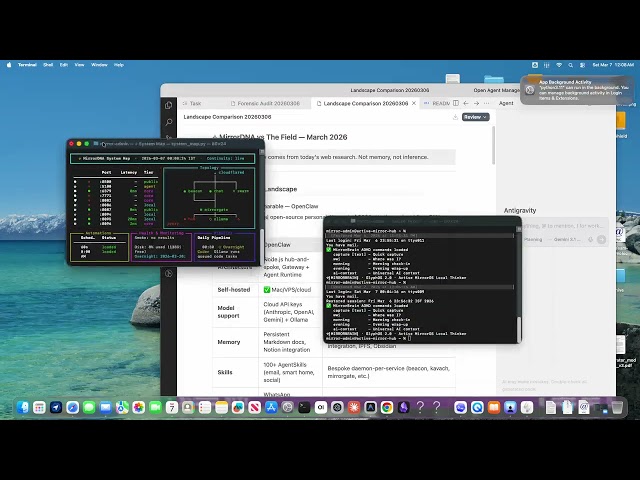
Task: Open Contacts from the Dock
Action: (188, 407)
